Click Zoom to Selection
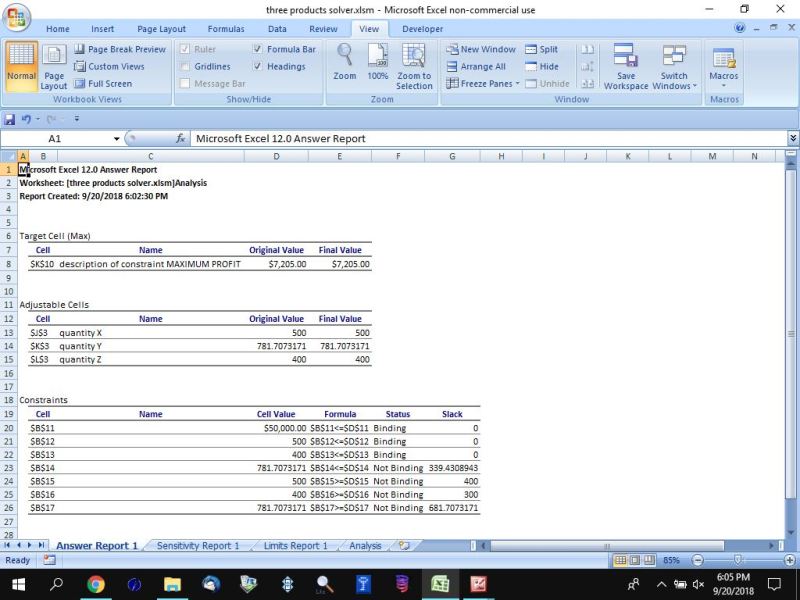800x600 pixels. pyautogui.click(x=414, y=66)
